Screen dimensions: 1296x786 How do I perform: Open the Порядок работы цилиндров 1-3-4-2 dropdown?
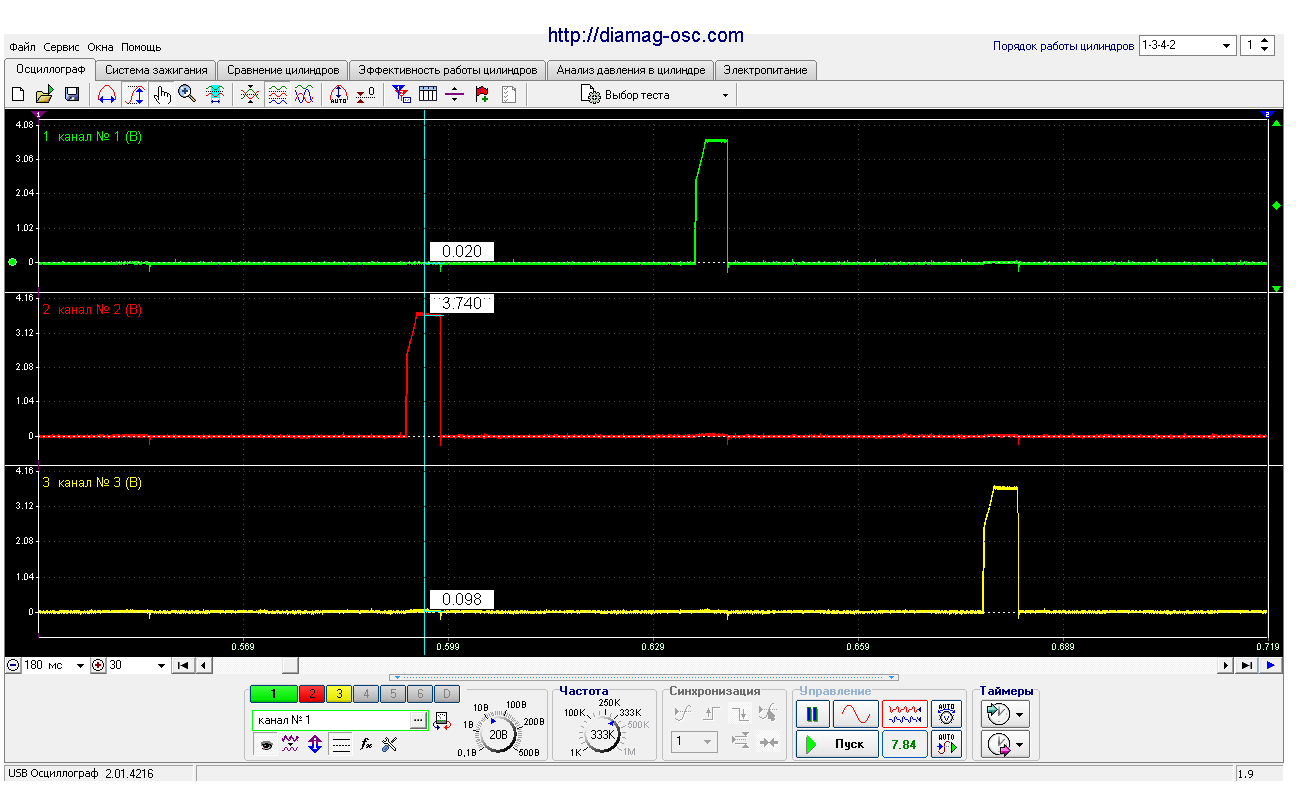pyautogui.click(x=1227, y=46)
